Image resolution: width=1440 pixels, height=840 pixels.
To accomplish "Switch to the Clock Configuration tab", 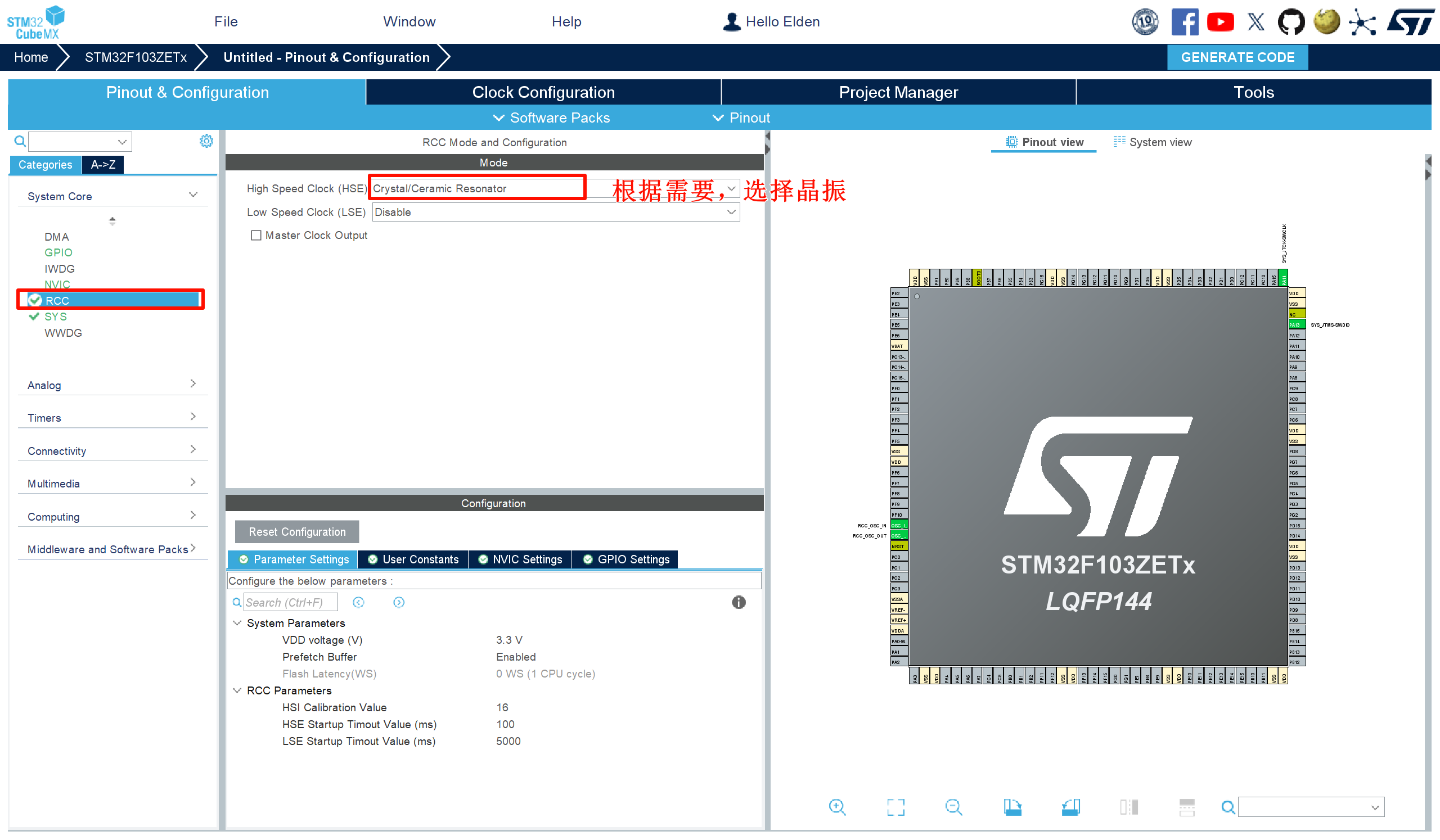I will click(543, 93).
